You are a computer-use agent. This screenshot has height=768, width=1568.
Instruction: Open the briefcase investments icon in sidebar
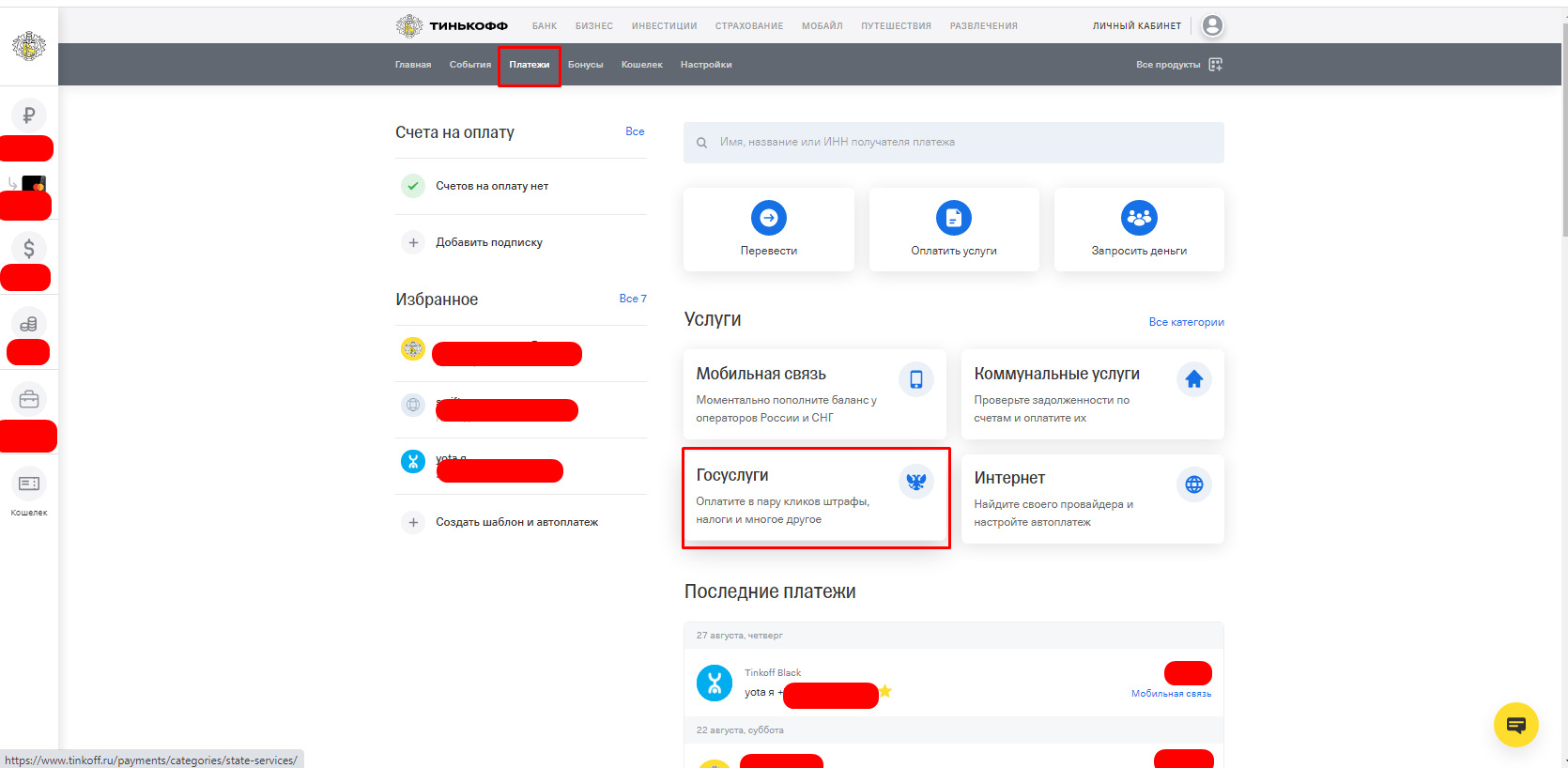click(29, 399)
